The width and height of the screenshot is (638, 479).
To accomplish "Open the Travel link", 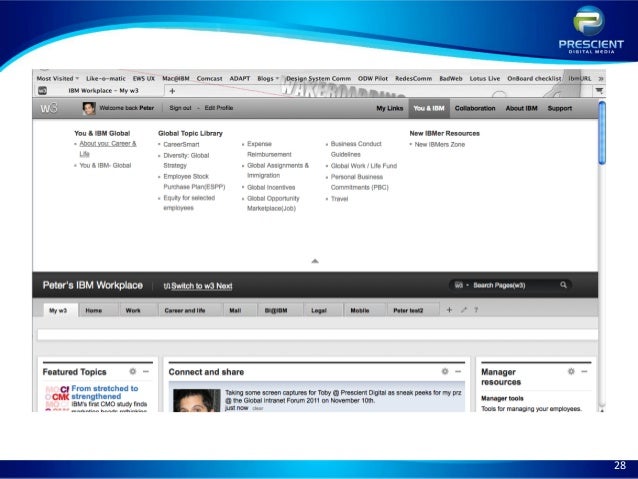I will click(x=339, y=199).
